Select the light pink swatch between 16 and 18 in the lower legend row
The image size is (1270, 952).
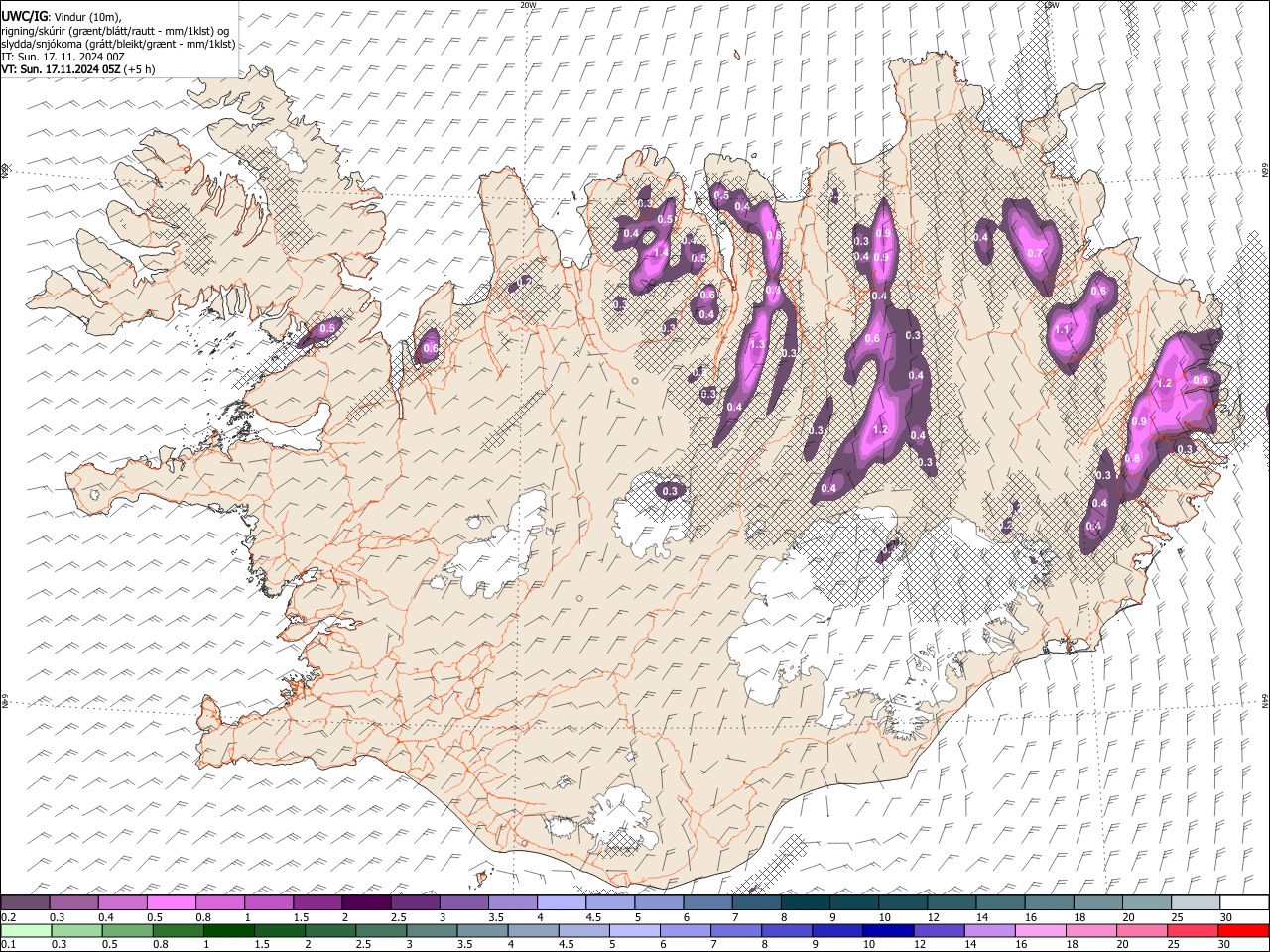(x=1040, y=930)
